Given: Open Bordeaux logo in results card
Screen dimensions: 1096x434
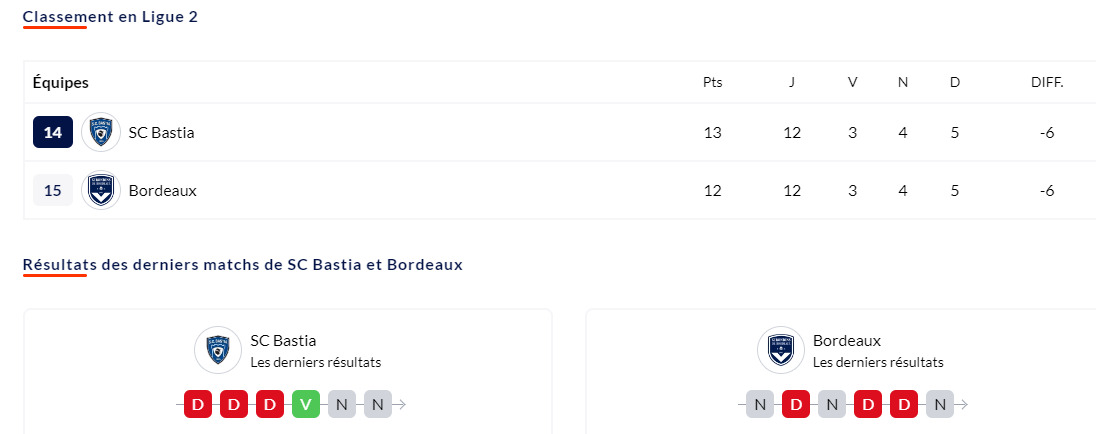Looking at the screenshot, I should pos(781,349).
